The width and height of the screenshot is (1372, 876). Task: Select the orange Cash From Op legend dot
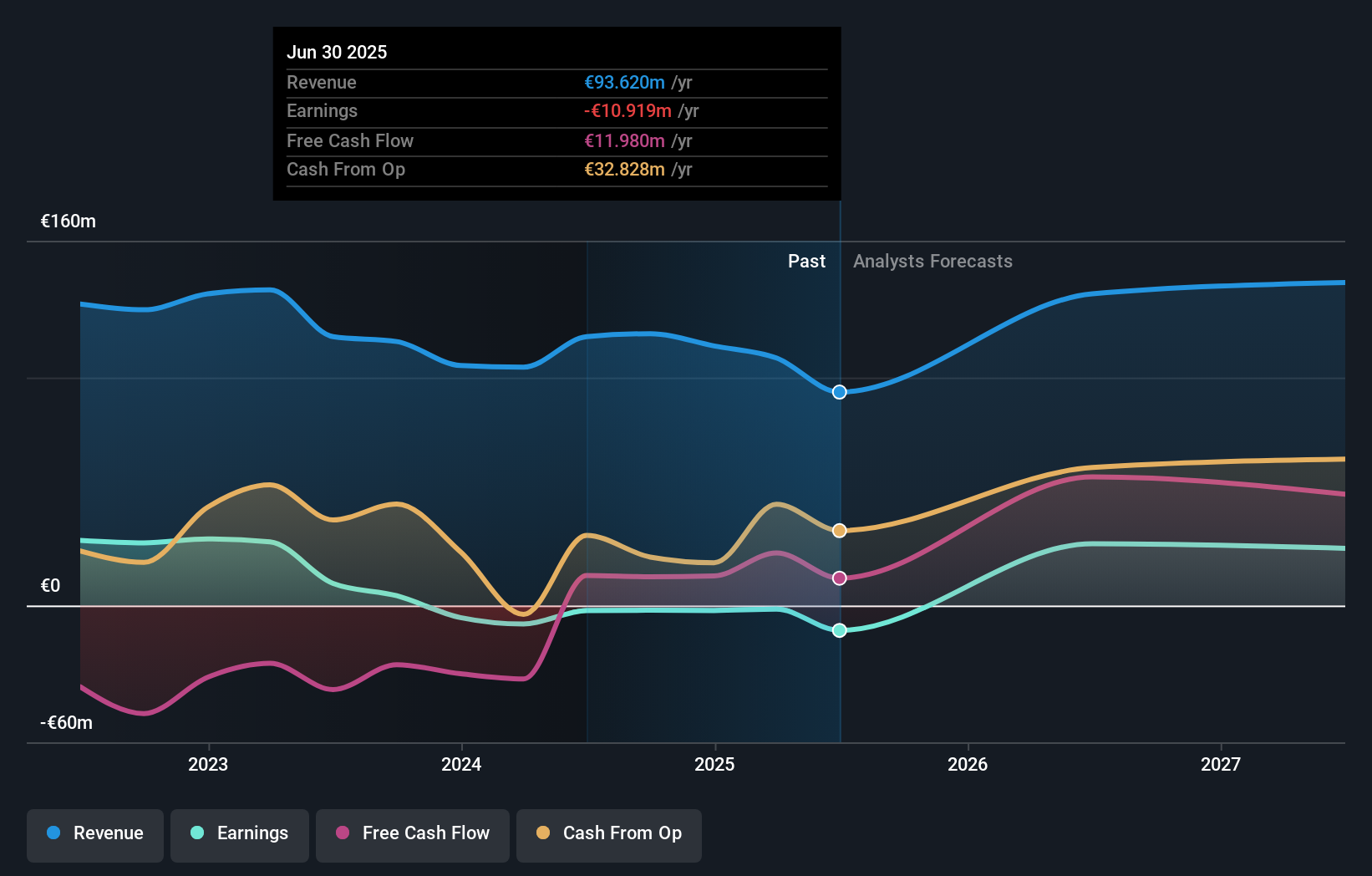click(542, 834)
